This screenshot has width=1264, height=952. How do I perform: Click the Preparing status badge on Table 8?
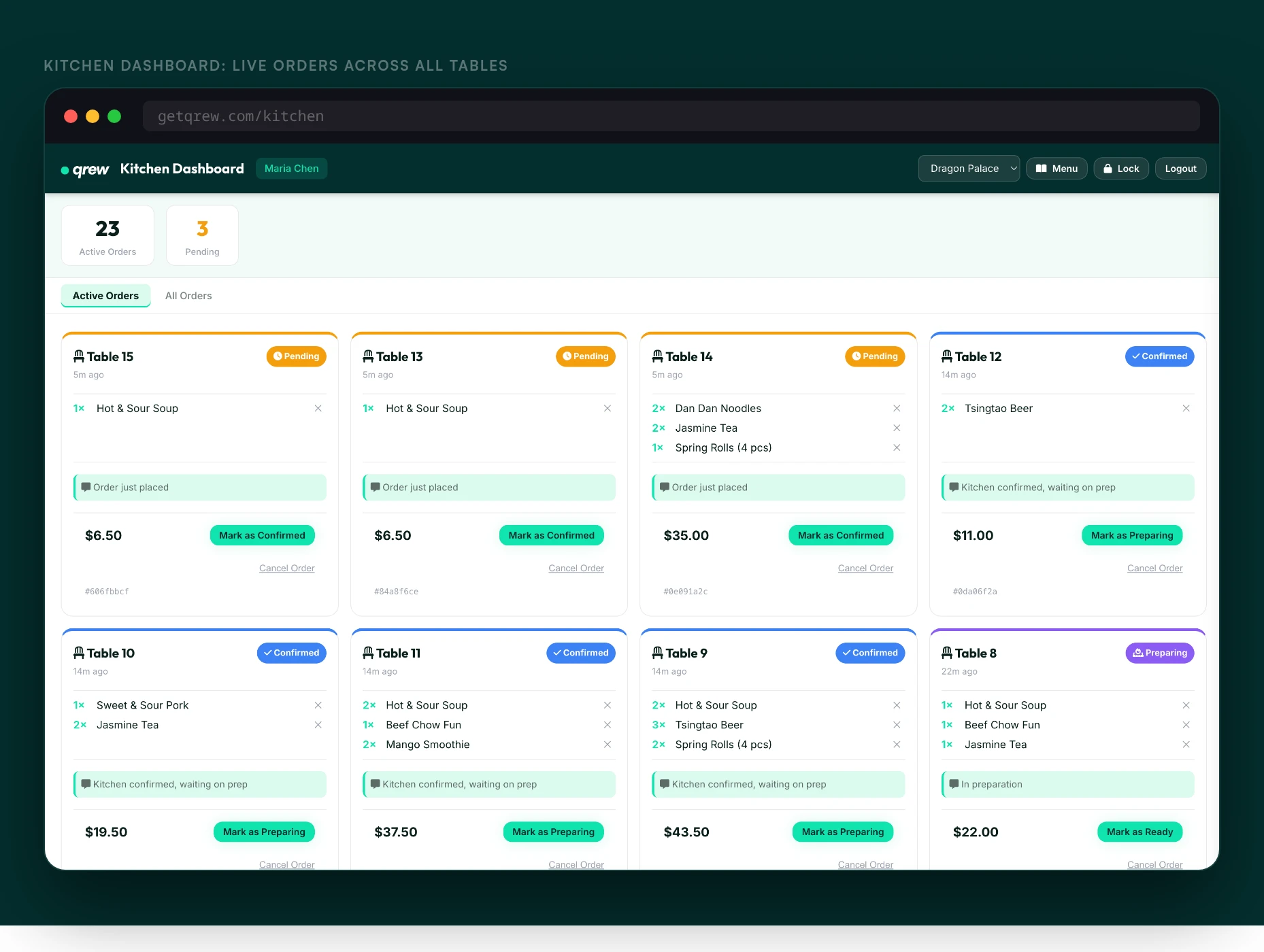coord(1160,653)
